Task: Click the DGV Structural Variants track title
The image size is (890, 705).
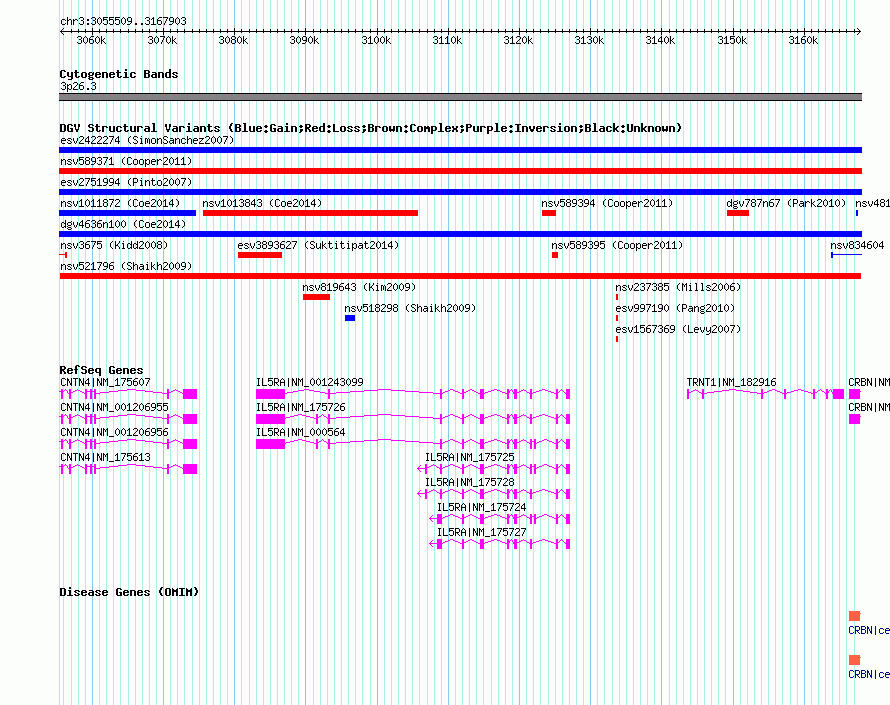Action: 371,128
